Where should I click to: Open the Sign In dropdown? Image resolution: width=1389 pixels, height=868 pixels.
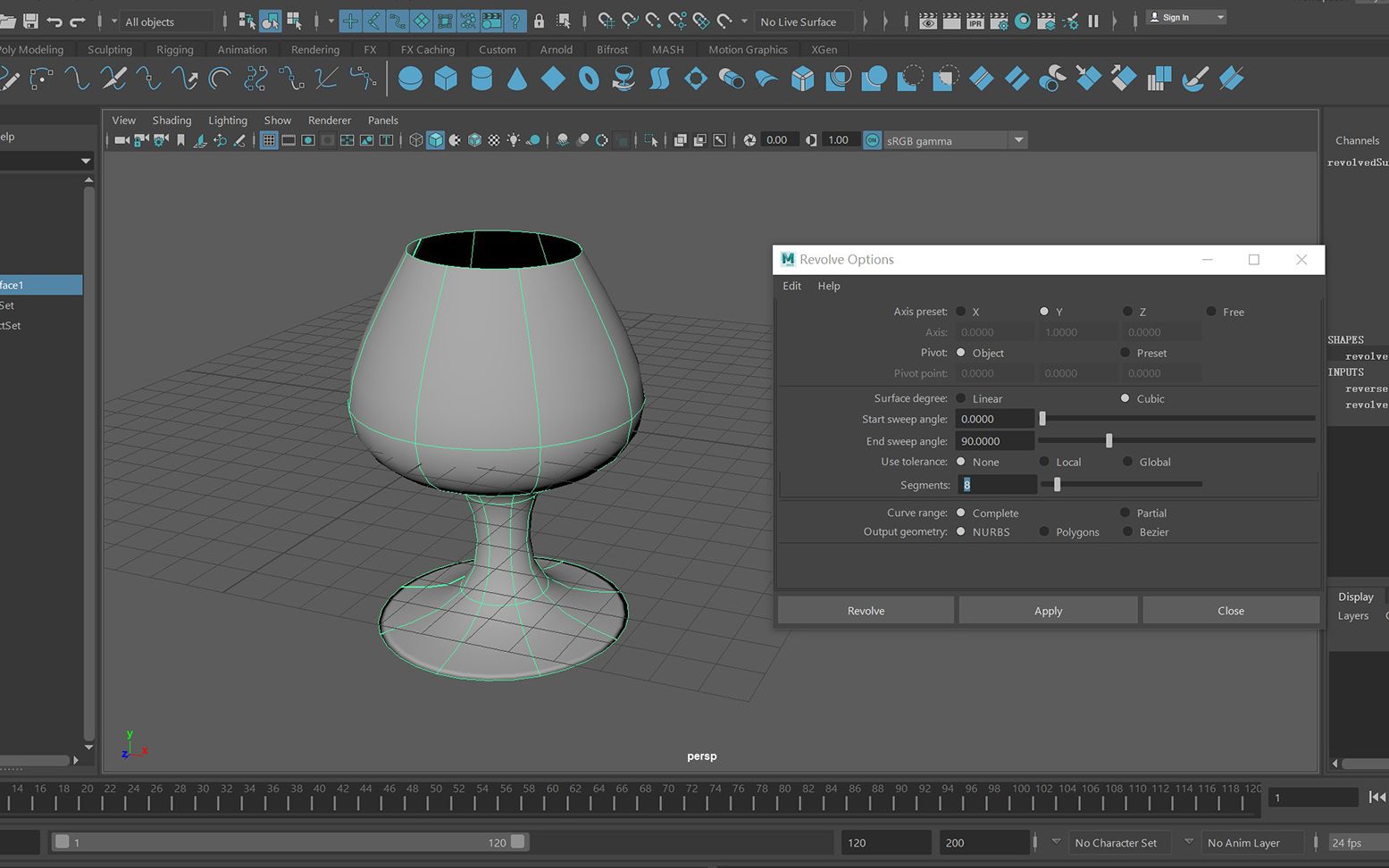1186,17
